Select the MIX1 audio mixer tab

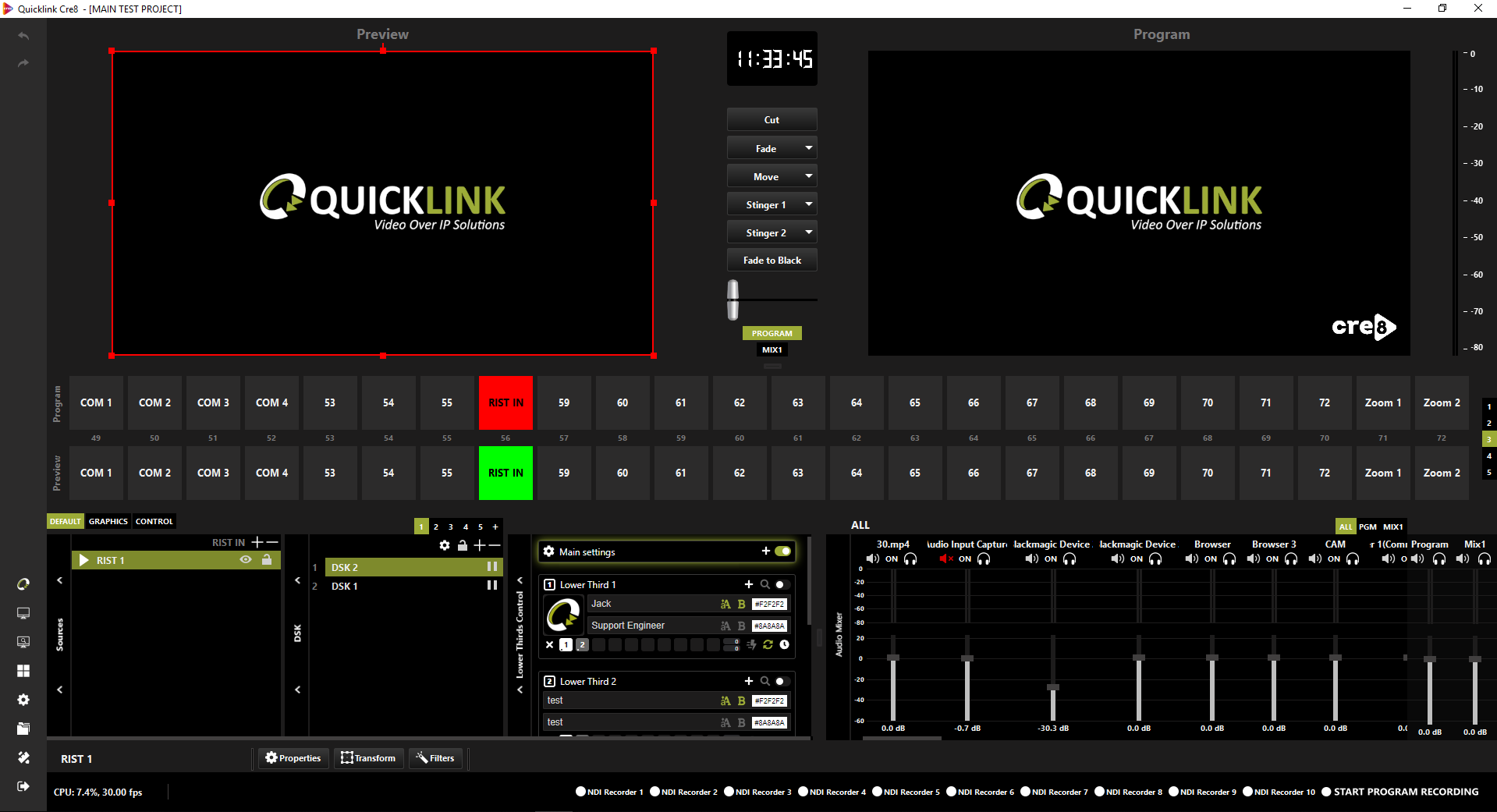tap(1392, 527)
